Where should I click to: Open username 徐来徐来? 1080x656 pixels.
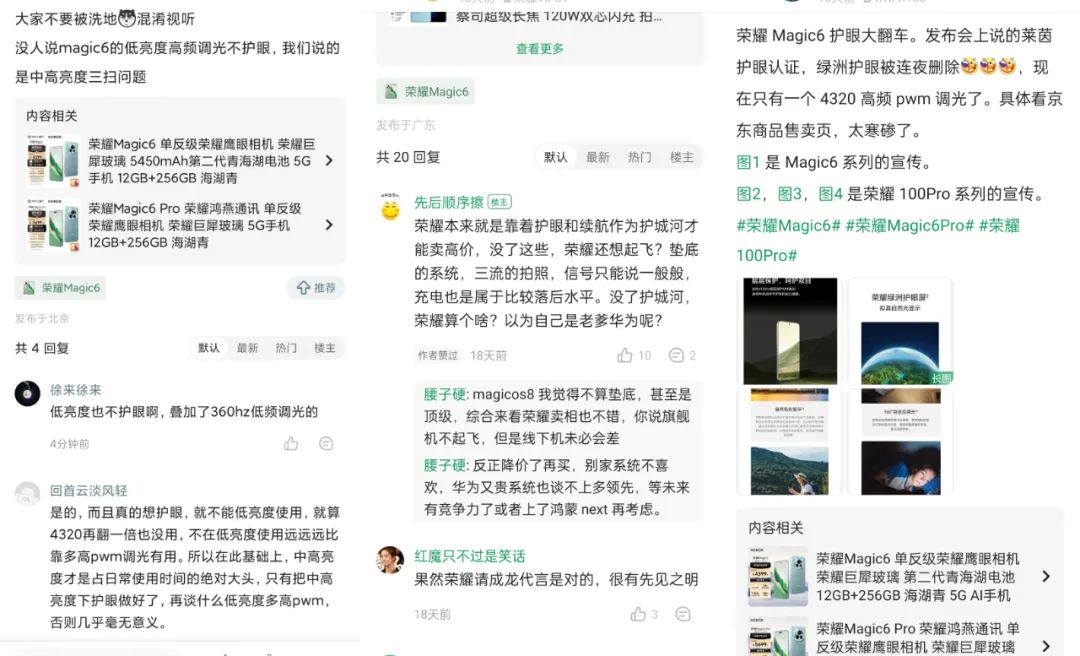[x=76, y=389]
